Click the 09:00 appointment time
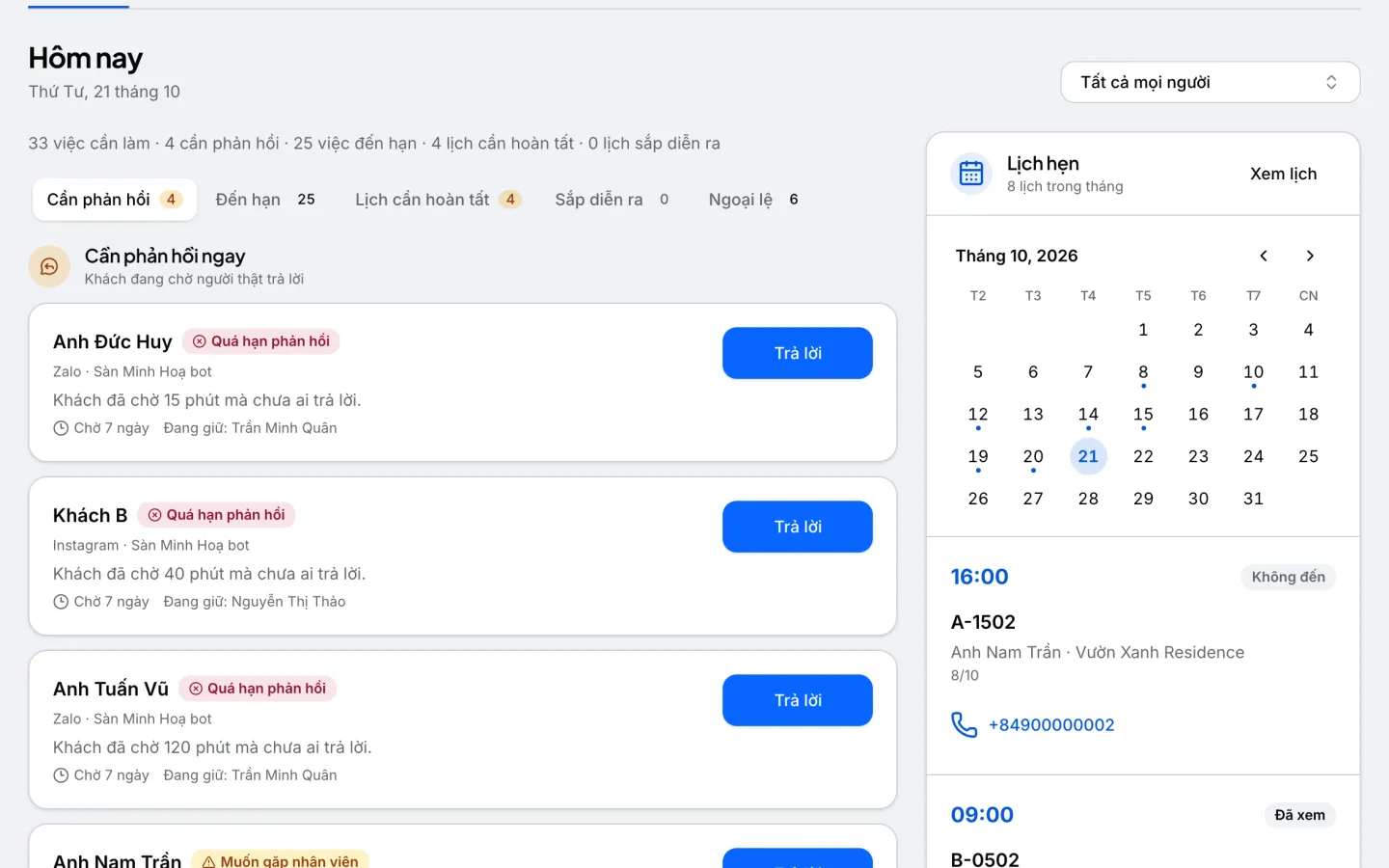This screenshot has width=1389, height=868. click(x=982, y=815)
